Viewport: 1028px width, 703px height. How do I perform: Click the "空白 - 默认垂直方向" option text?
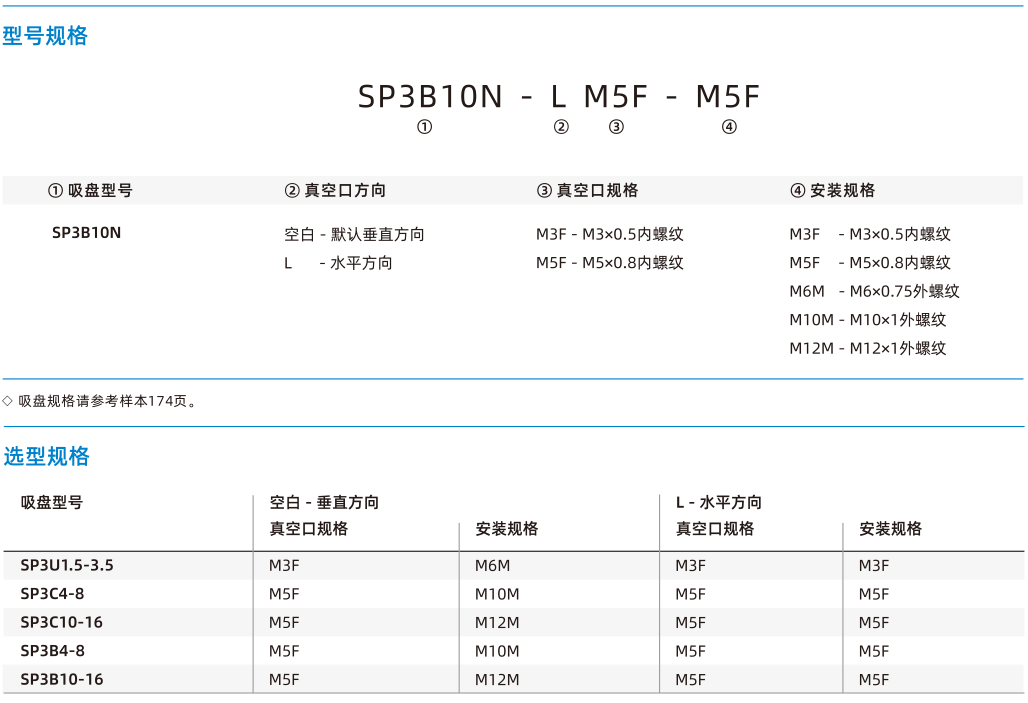pyautogui.click(x=354, y=234)
